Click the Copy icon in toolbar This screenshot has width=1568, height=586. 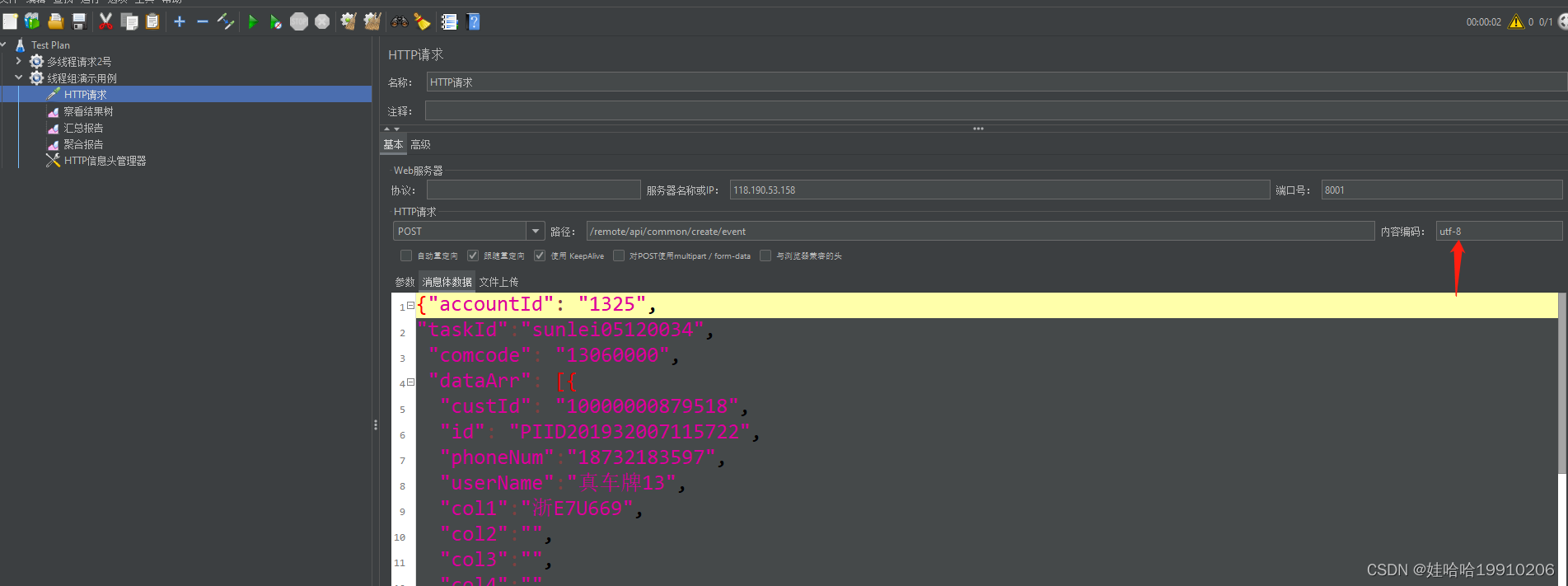coord(129,21)
